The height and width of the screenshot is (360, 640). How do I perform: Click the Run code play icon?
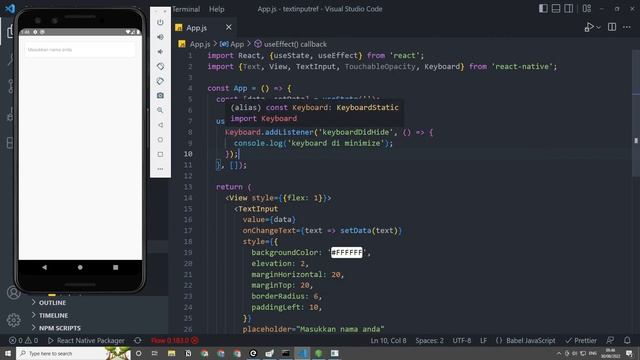click(x=588, y=27)
